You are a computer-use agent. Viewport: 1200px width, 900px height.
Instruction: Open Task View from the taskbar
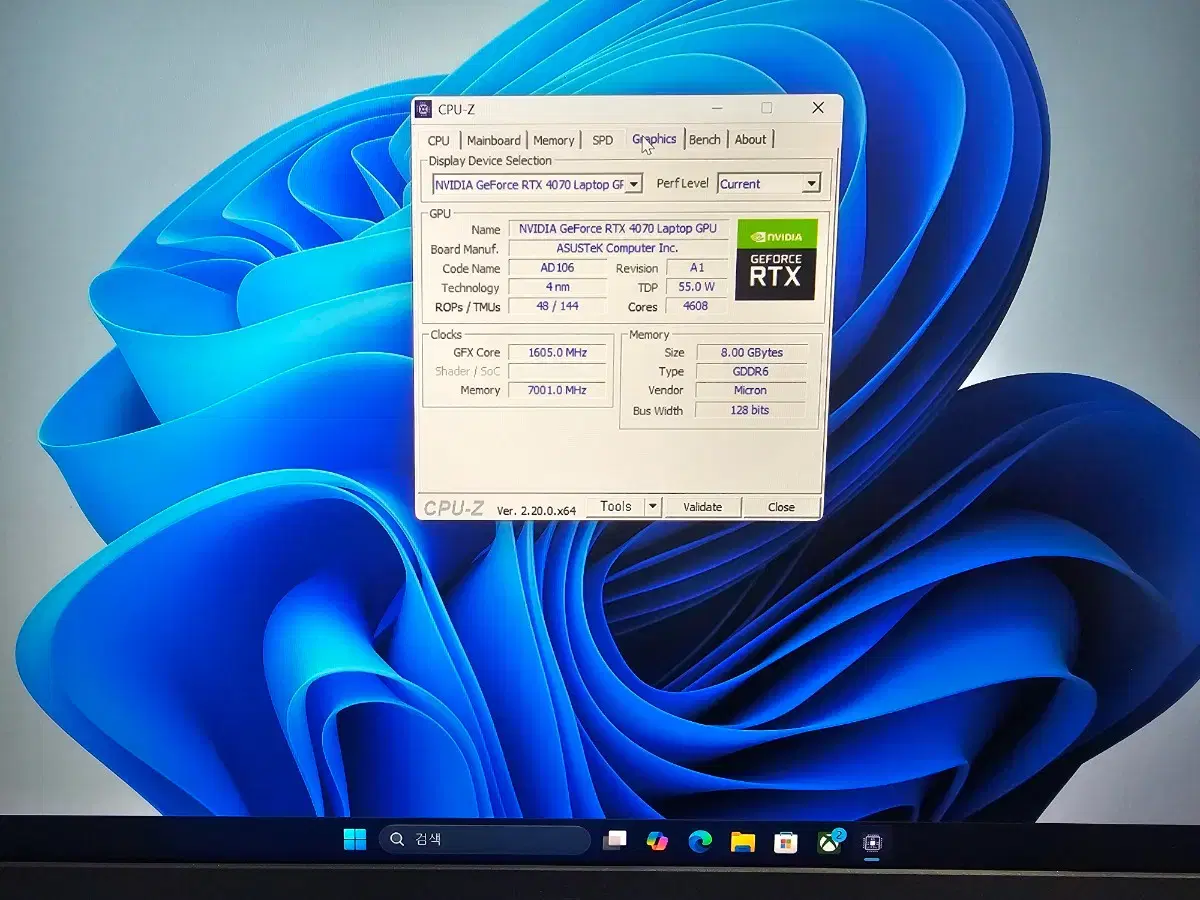click(x=614, y=841)
